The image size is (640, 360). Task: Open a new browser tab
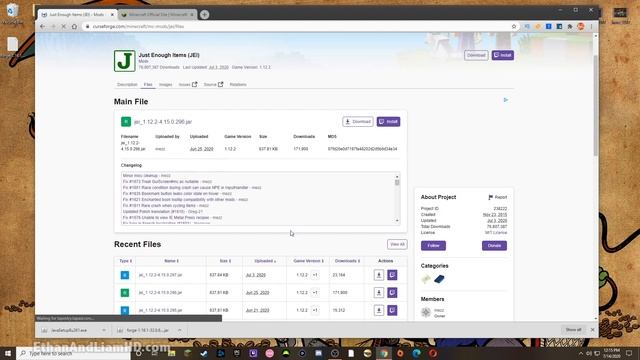tap(204, 15)
